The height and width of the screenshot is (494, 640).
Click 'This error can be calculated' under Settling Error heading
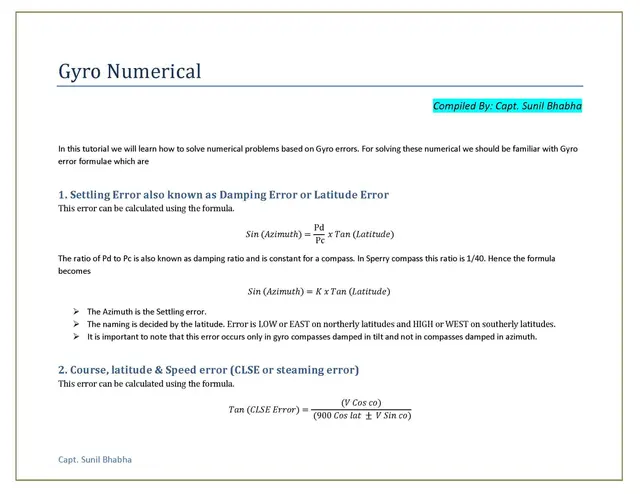coord(146,209)
